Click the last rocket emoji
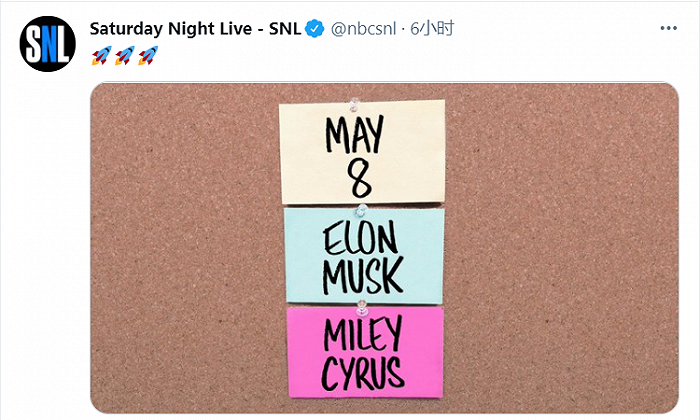700x420 pixels. 147,57
